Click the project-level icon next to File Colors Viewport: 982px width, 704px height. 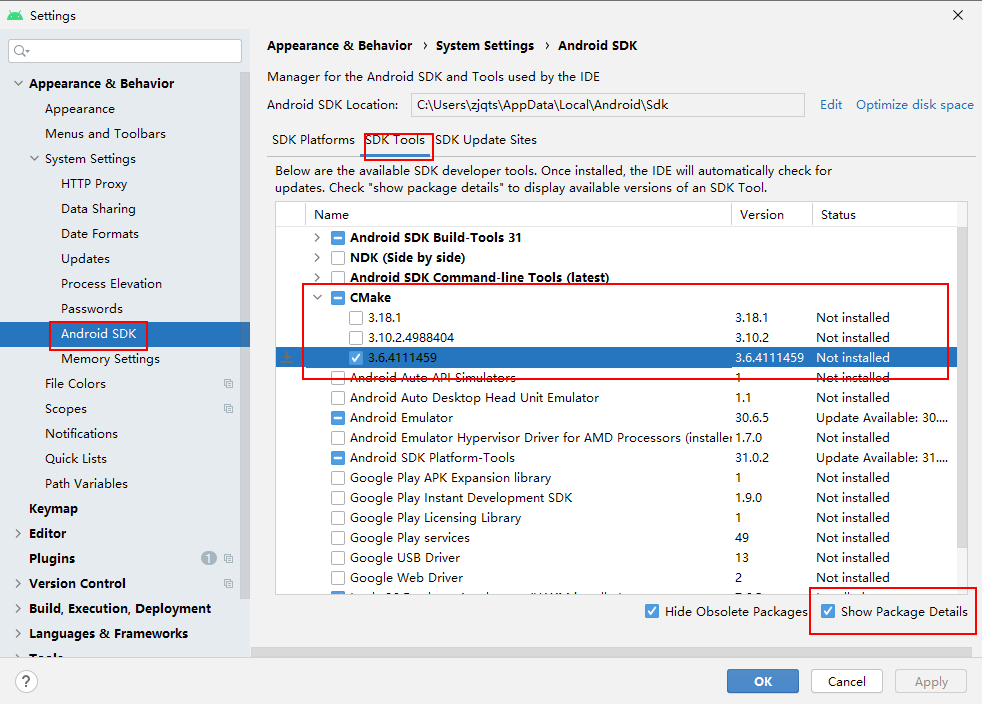click(229, 383)
